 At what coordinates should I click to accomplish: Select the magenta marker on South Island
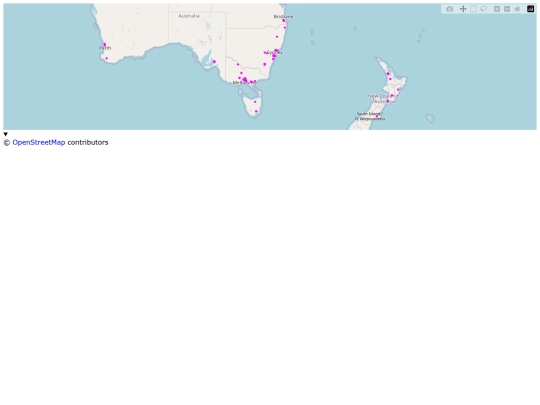[377, 116]
